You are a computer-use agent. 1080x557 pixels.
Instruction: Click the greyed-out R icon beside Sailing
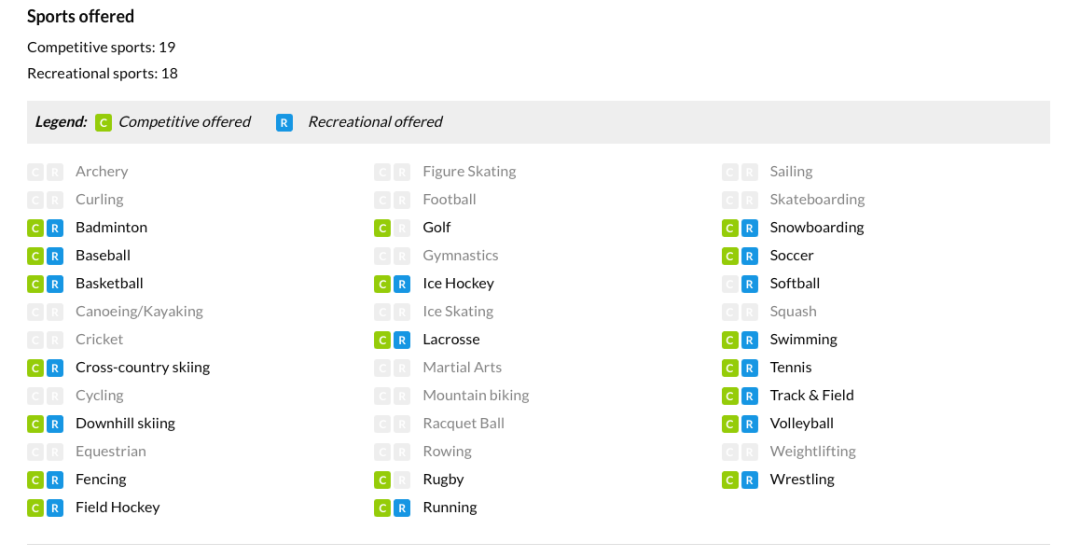click(x=749, y=172)
